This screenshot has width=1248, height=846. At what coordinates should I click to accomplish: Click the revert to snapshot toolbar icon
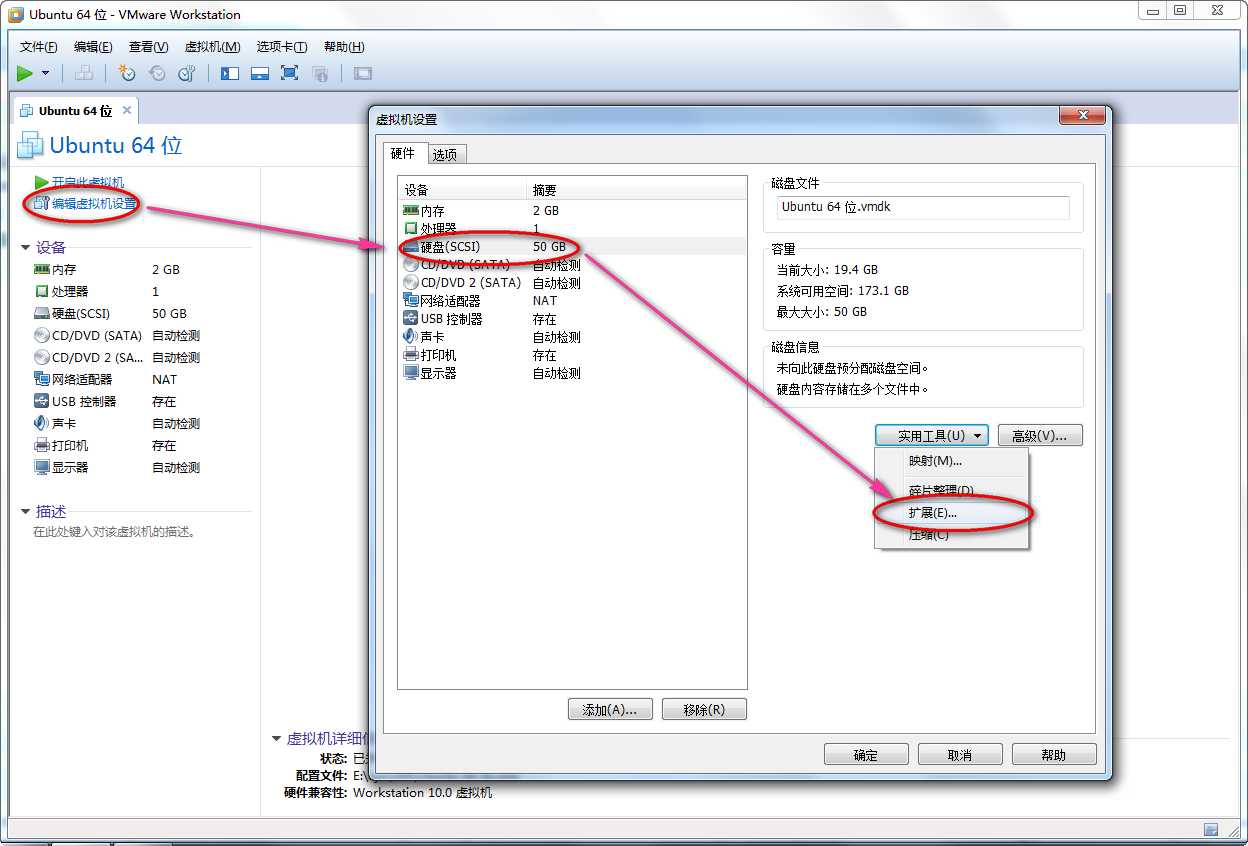point(157,73)
